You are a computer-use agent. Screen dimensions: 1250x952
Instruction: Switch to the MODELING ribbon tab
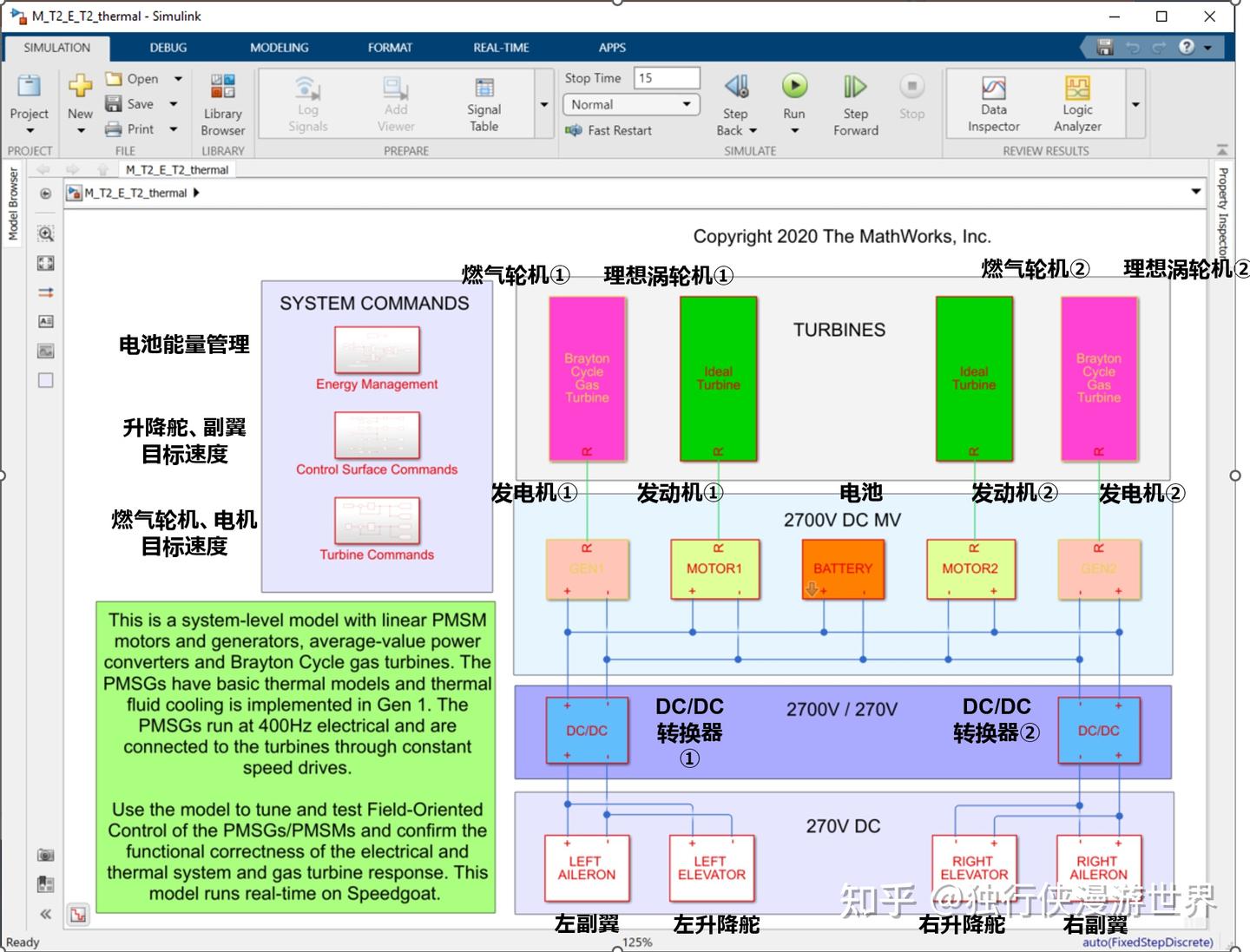click(279, 48)
